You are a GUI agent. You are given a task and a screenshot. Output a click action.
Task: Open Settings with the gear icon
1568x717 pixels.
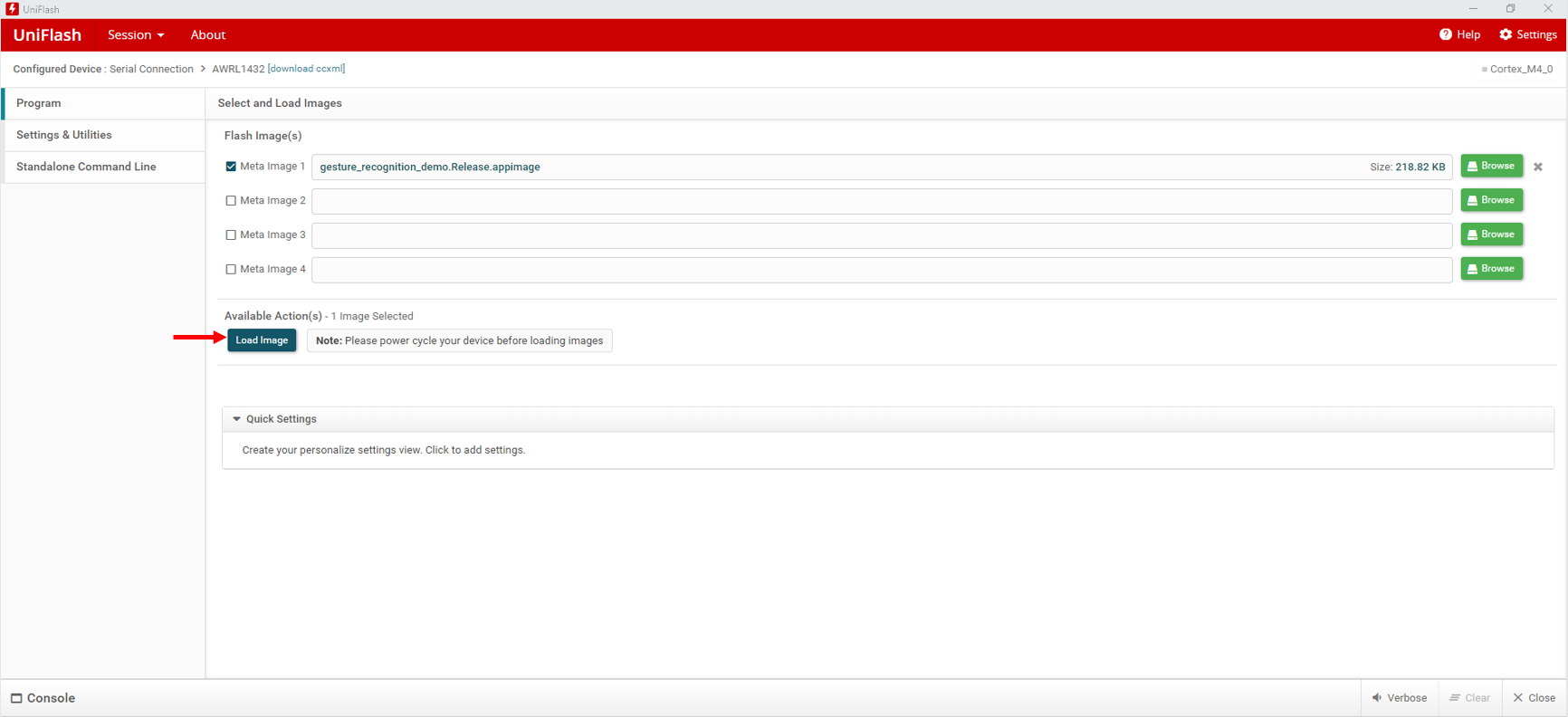[1528, 34]
